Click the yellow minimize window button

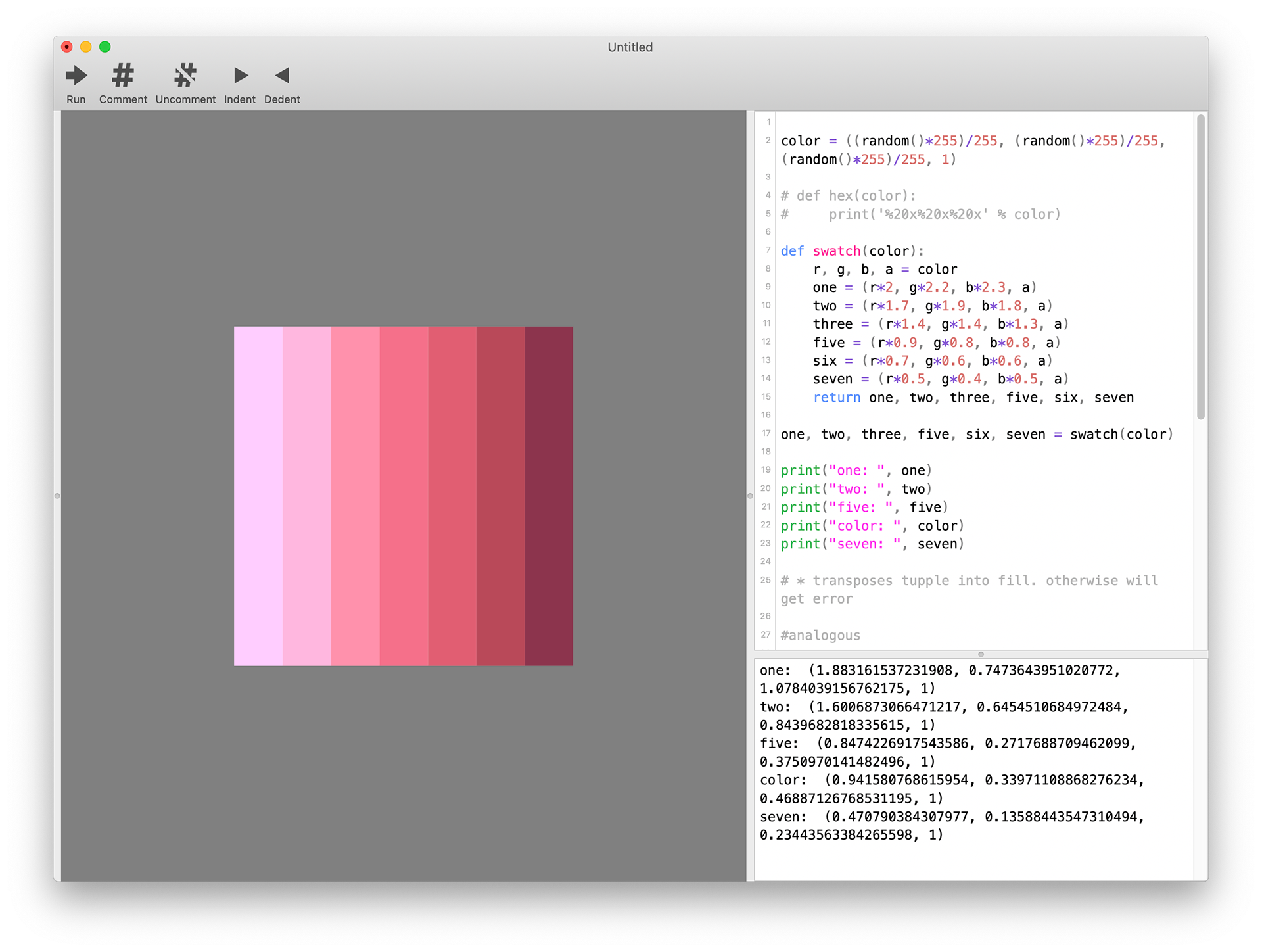(x=85, y=47)
